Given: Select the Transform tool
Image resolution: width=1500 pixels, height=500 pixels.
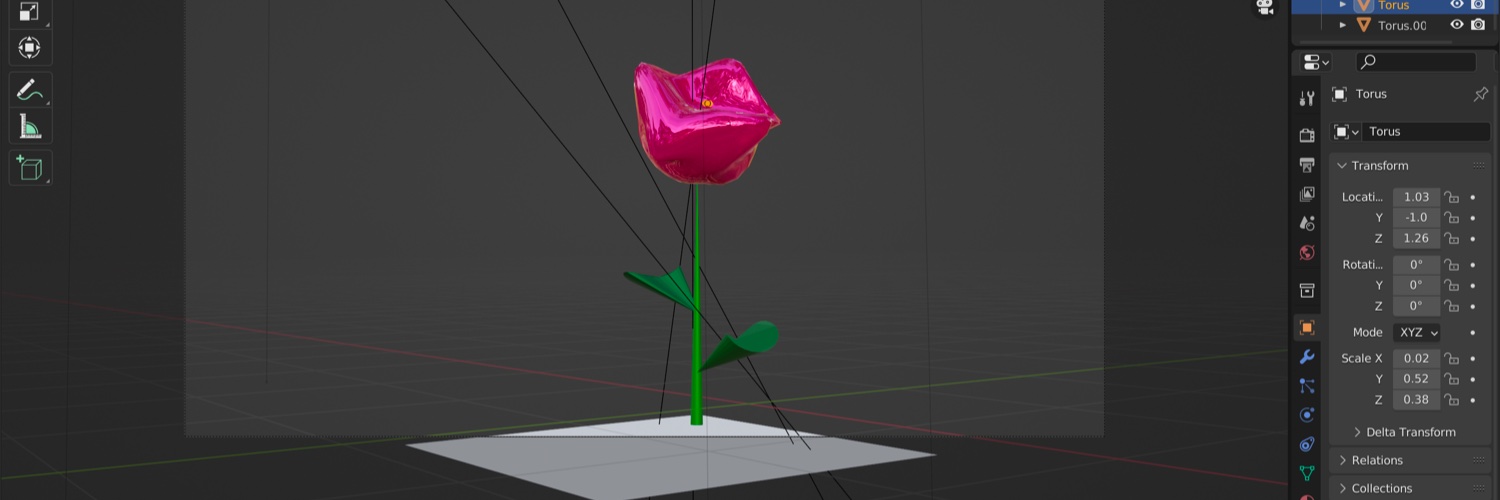Looking at the screenshot, I should click(x=30, y=48).
